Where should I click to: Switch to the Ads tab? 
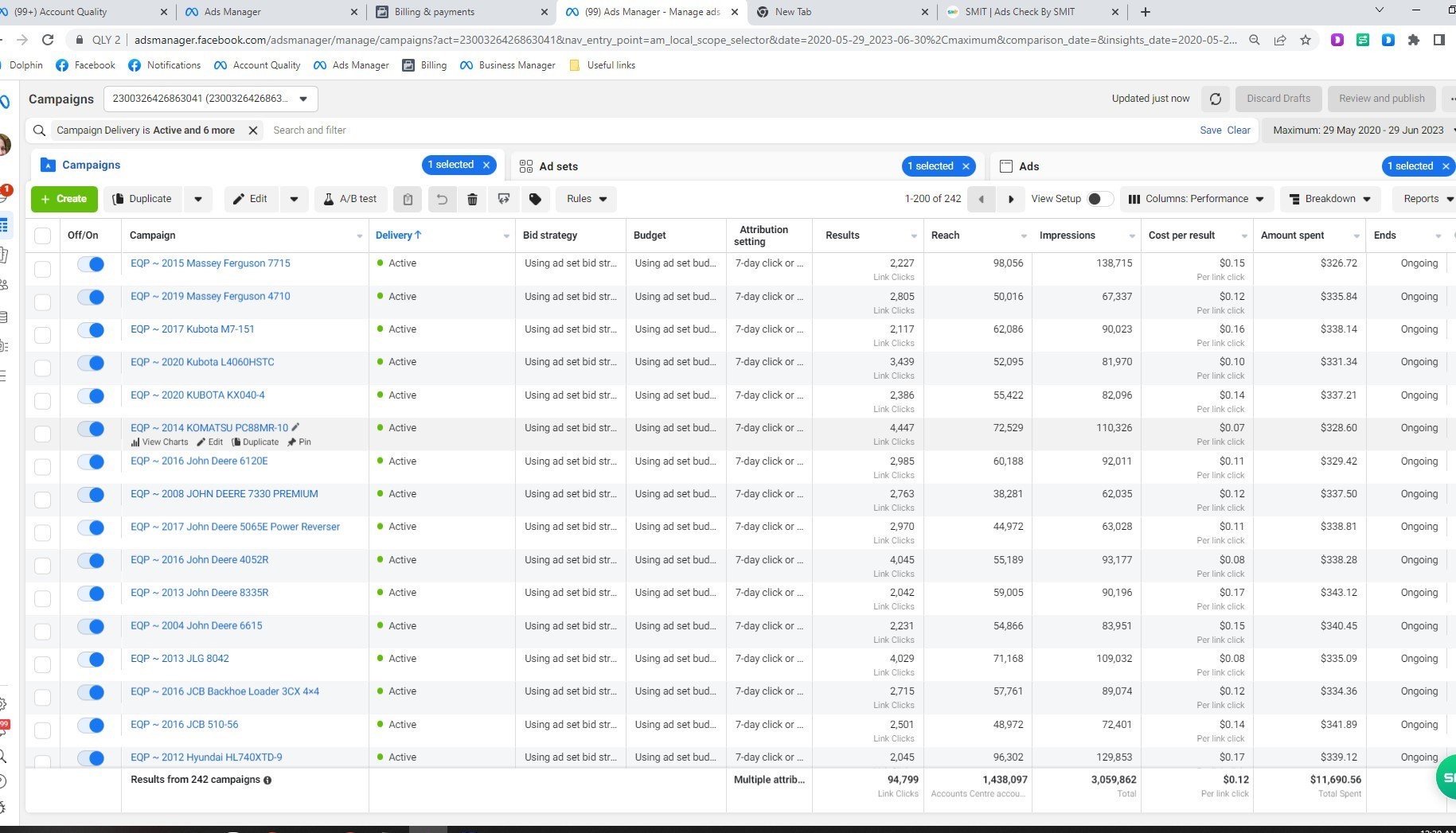tap(1020, 166)
